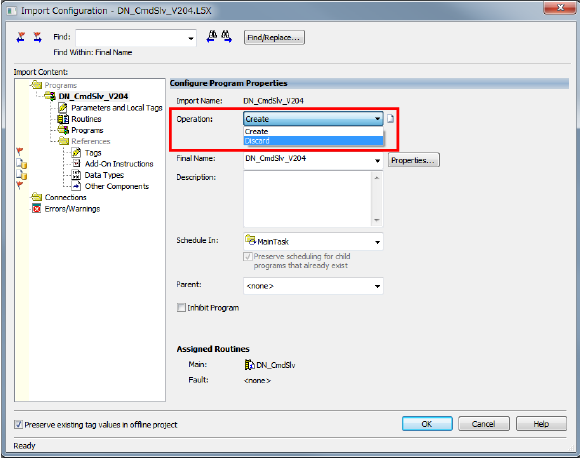
Task: Enable the Inhibit Program checkbox
Action: (x=181, y=307)
